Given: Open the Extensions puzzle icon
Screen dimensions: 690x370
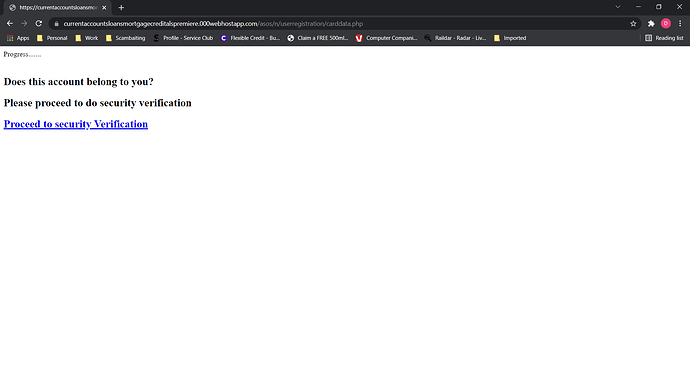Looking at the screenshot, I should pos(651,24).
